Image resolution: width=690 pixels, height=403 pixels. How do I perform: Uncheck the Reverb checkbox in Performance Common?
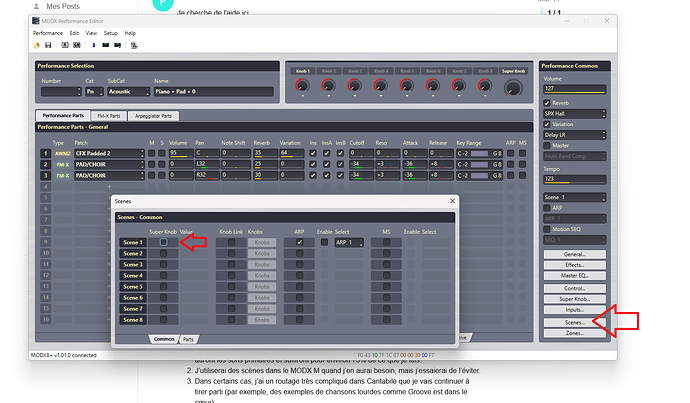[x=546, y=102]
